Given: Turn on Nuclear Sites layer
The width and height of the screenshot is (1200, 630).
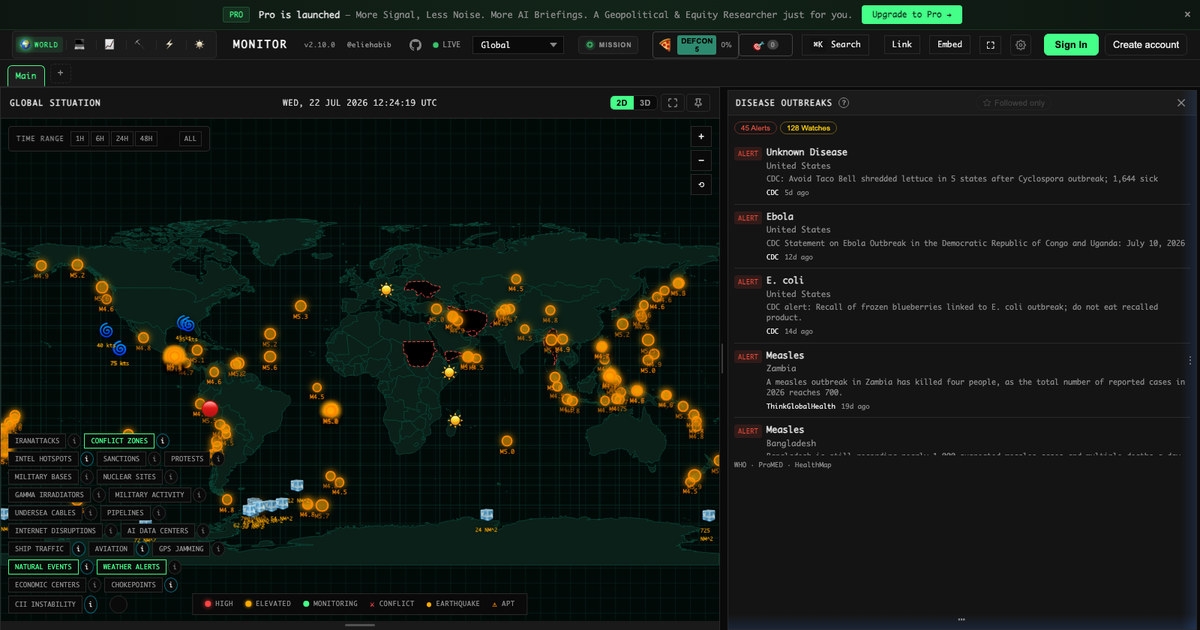Looking at the screenshot, I should pyautogui.click(x=130, y=477).
